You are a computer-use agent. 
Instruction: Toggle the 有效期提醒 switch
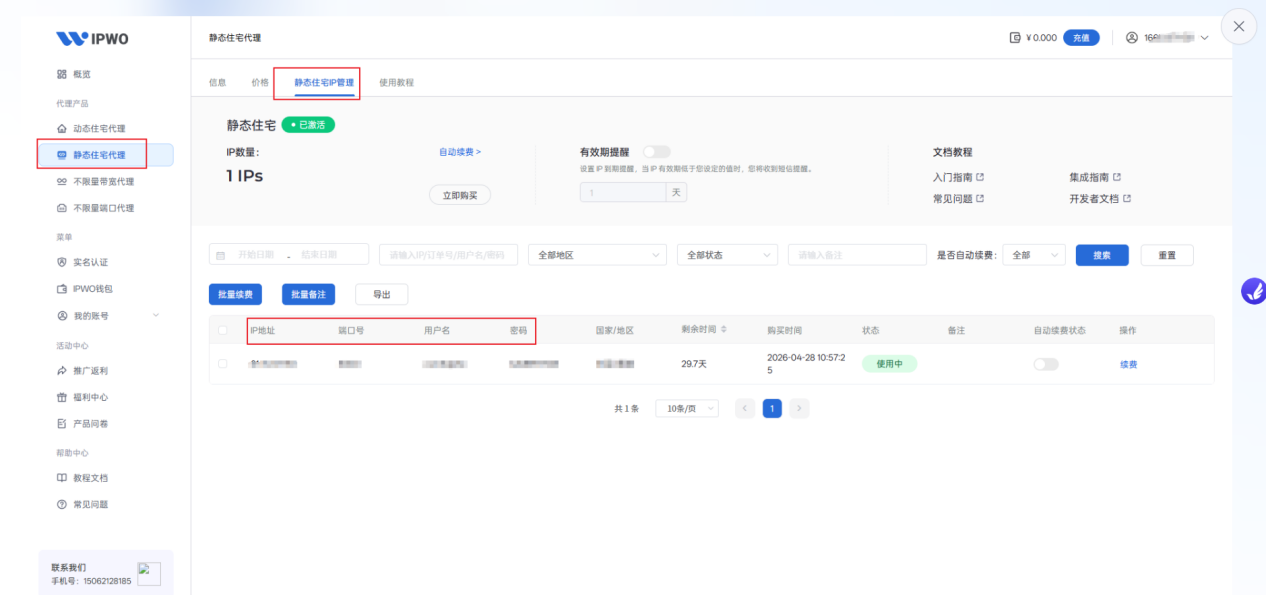coord(657,152)
